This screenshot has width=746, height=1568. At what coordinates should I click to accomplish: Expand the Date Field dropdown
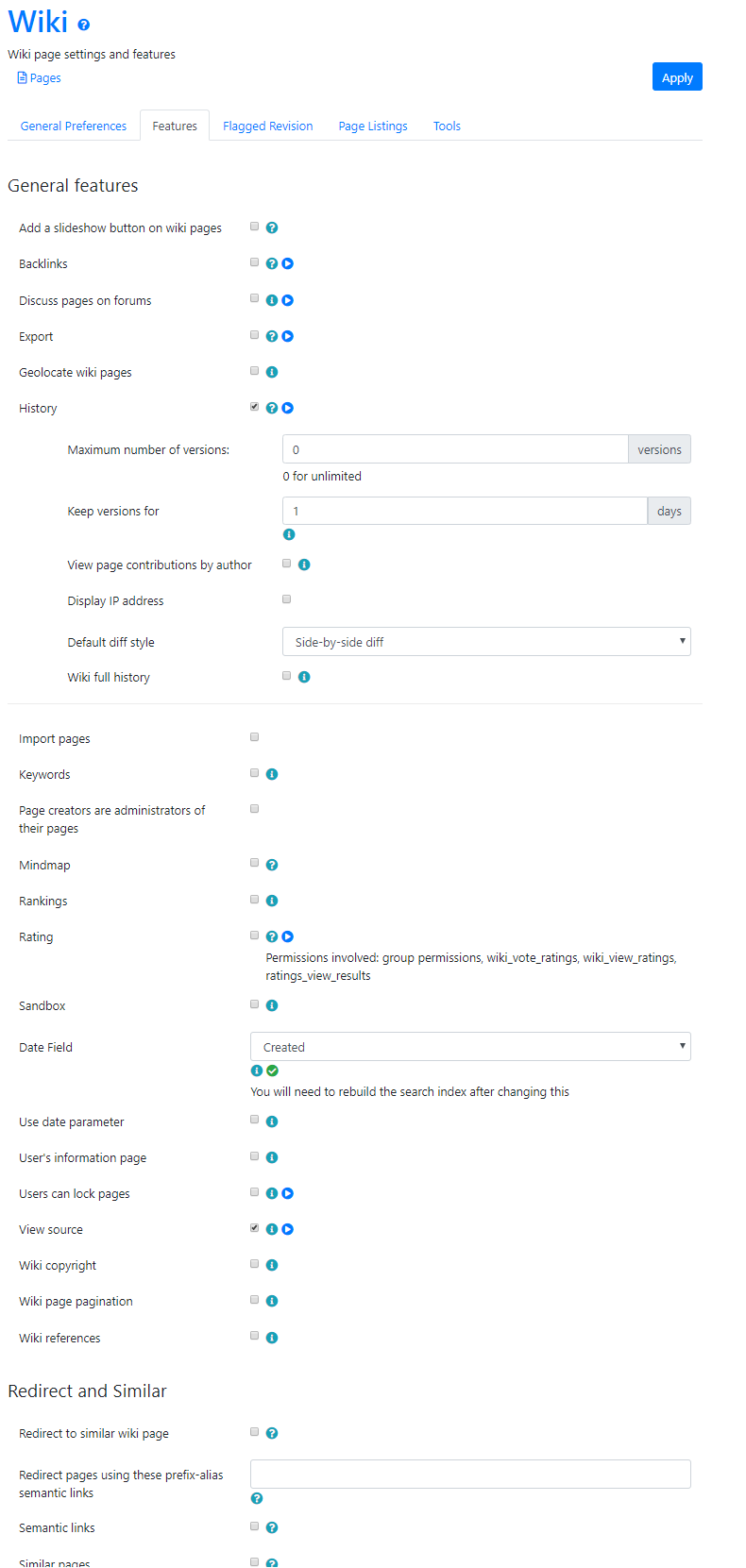pyautogui.click(x=470, y=1047)
